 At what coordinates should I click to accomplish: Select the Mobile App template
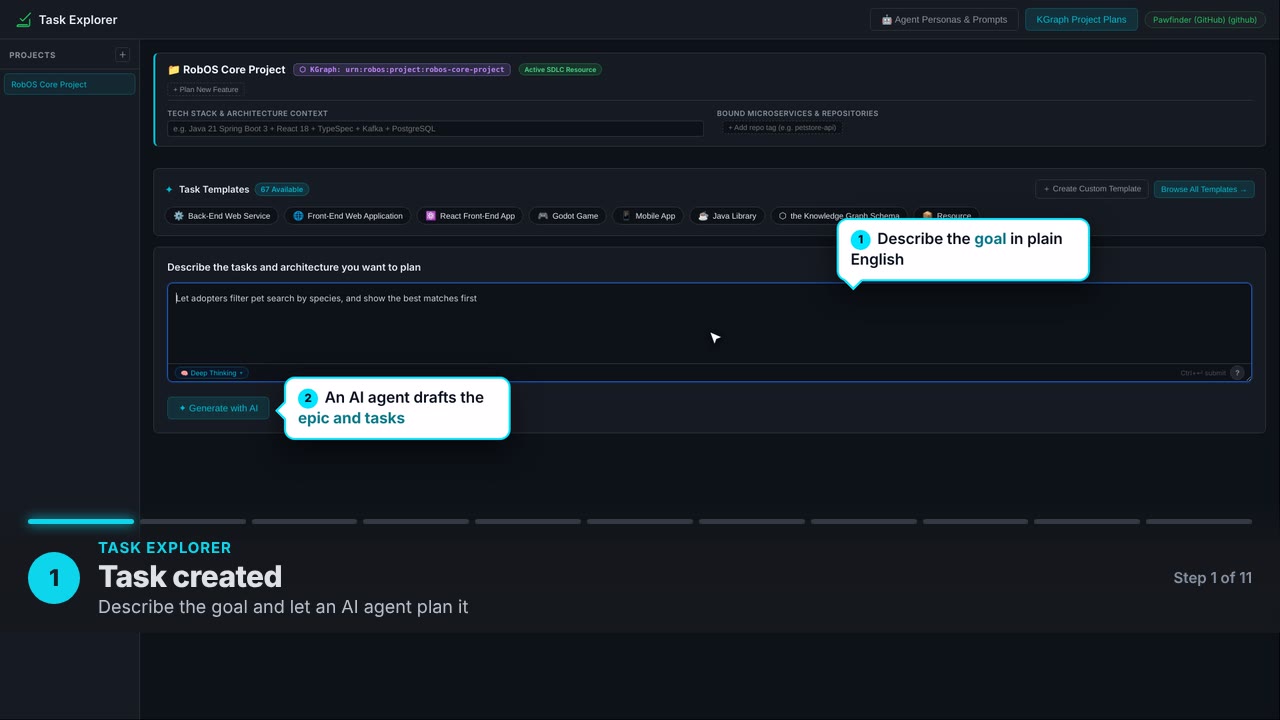(x=648, y=216)
